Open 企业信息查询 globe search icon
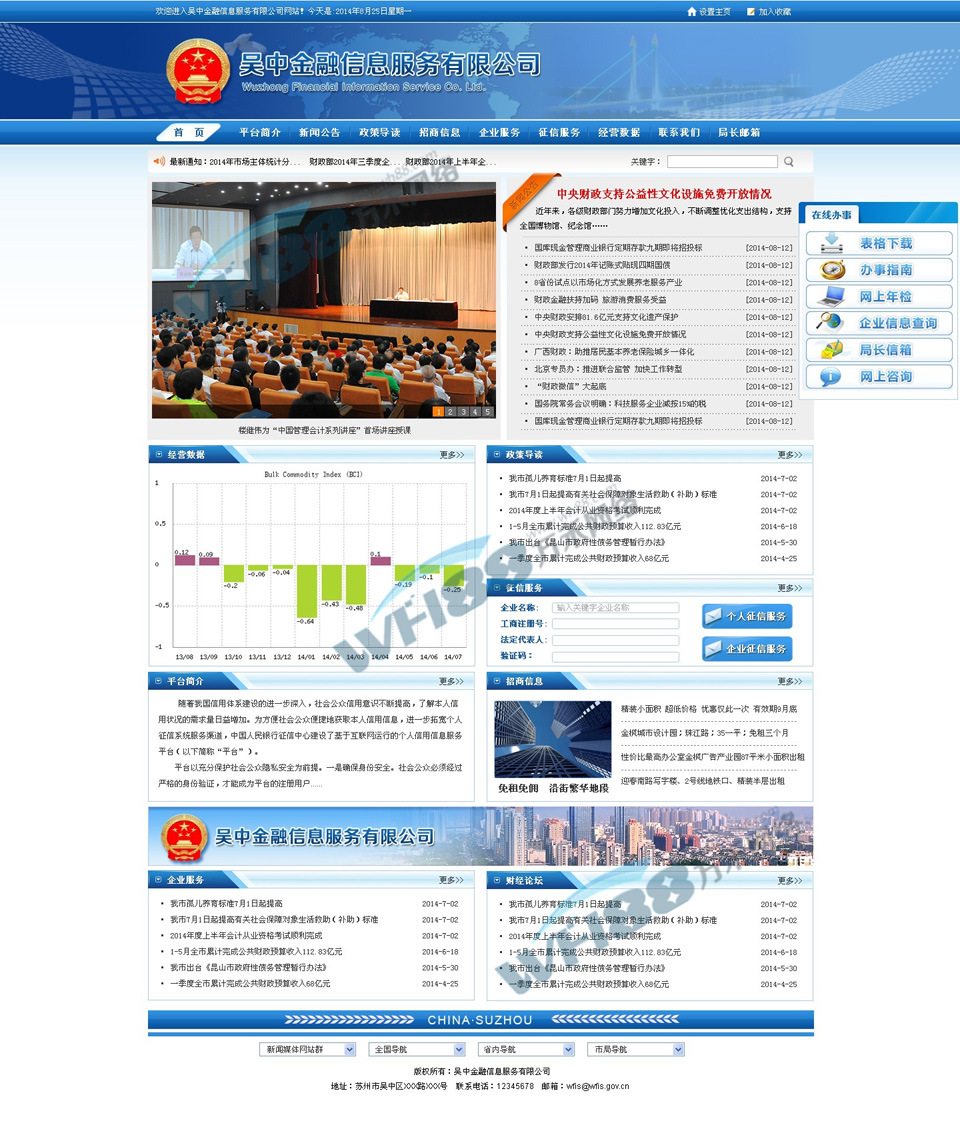The height and width of the screenshot is (1133, 960). [x=831, y=323]
